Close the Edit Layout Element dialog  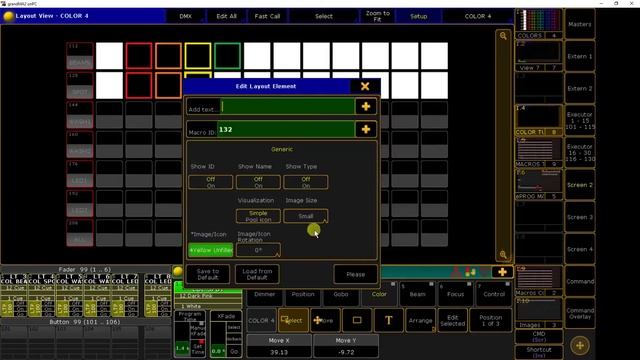tap(365, 86)
